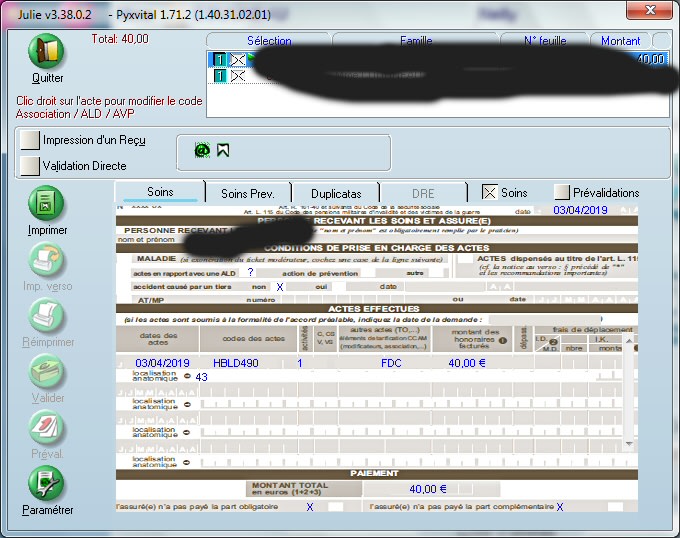Click the Imprimer printer icon

(47, 205)
